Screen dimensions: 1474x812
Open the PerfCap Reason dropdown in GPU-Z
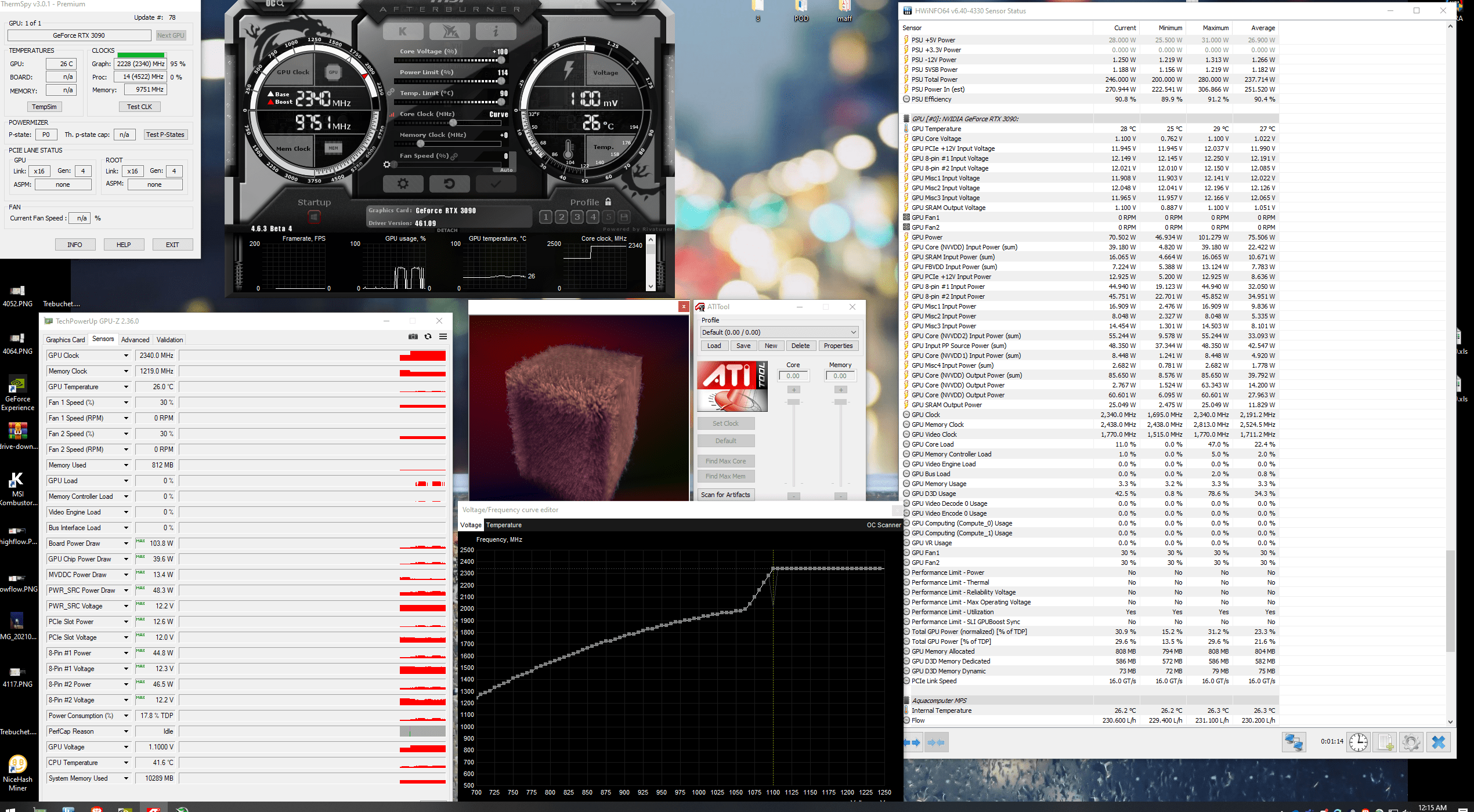(x=126, y=731)
